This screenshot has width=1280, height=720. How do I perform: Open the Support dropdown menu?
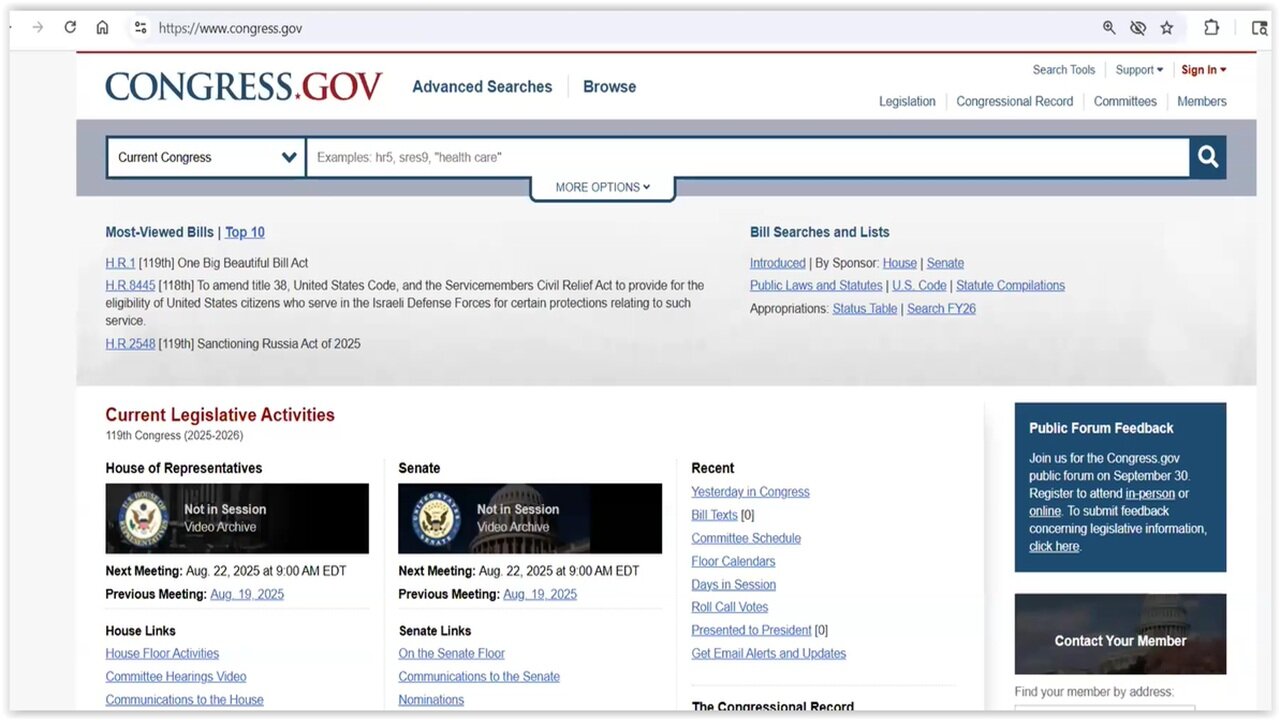[x=1139, y=70]
